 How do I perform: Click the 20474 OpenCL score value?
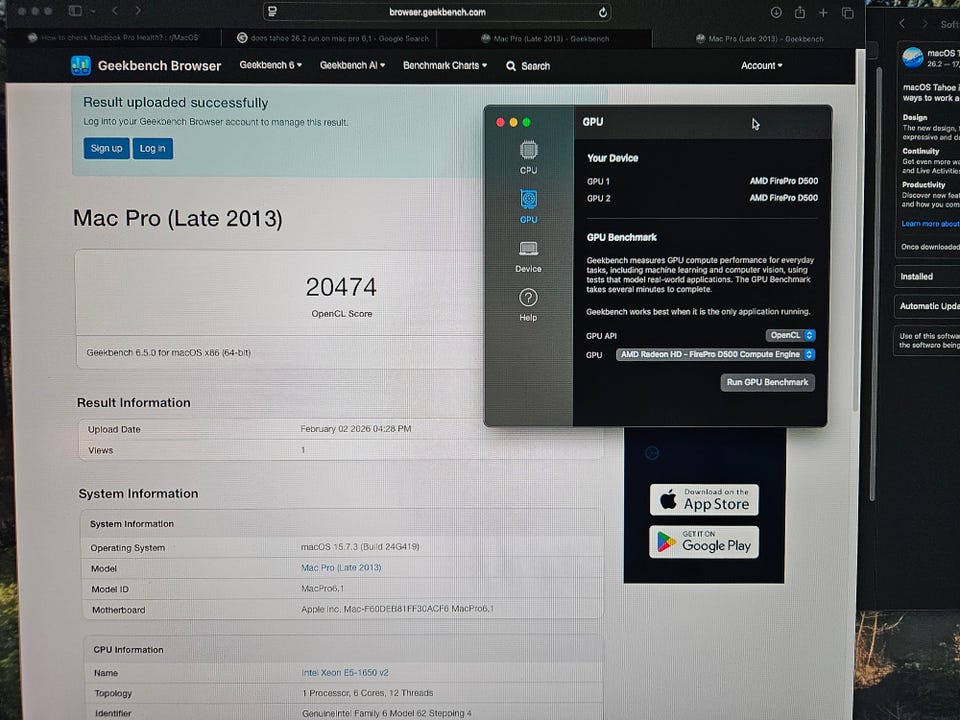(x=341, y=287)
